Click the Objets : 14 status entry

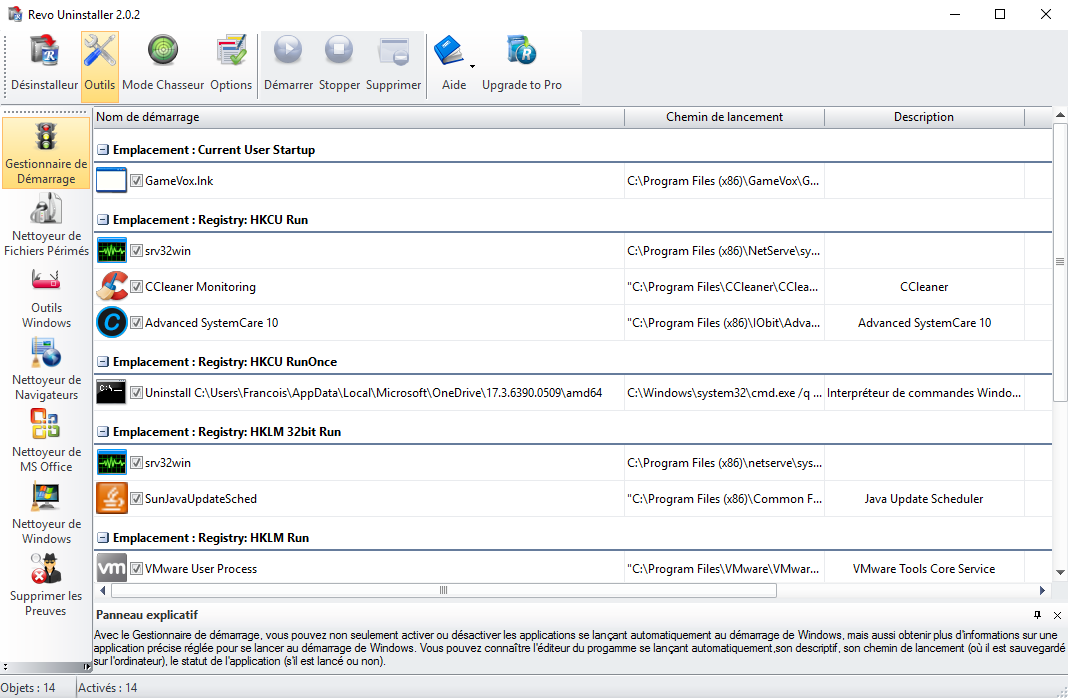28,688
